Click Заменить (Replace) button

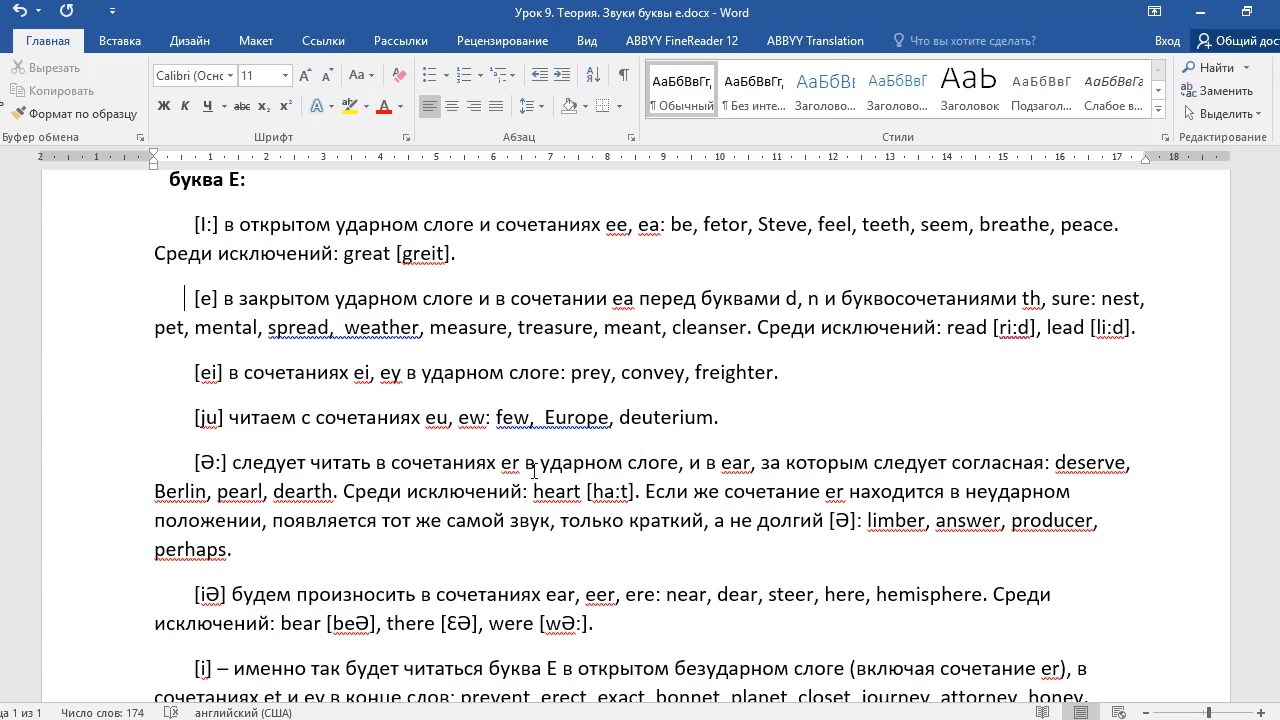1217,91
